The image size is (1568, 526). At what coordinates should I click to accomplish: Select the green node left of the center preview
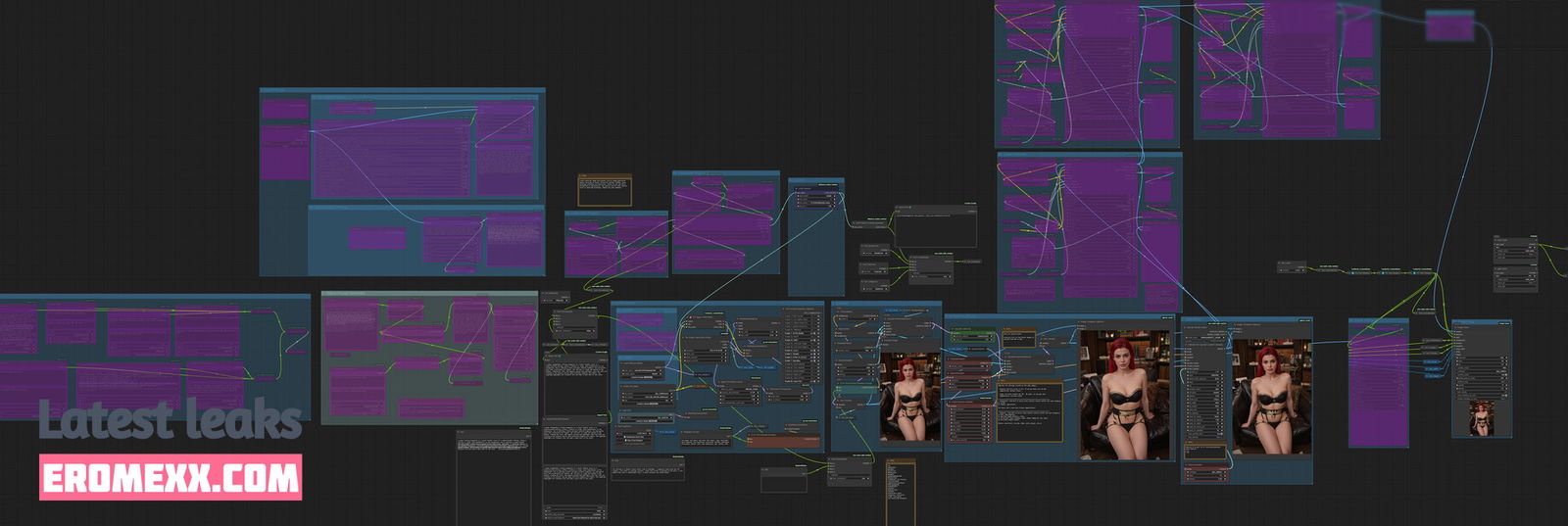(x=971, y=336)
